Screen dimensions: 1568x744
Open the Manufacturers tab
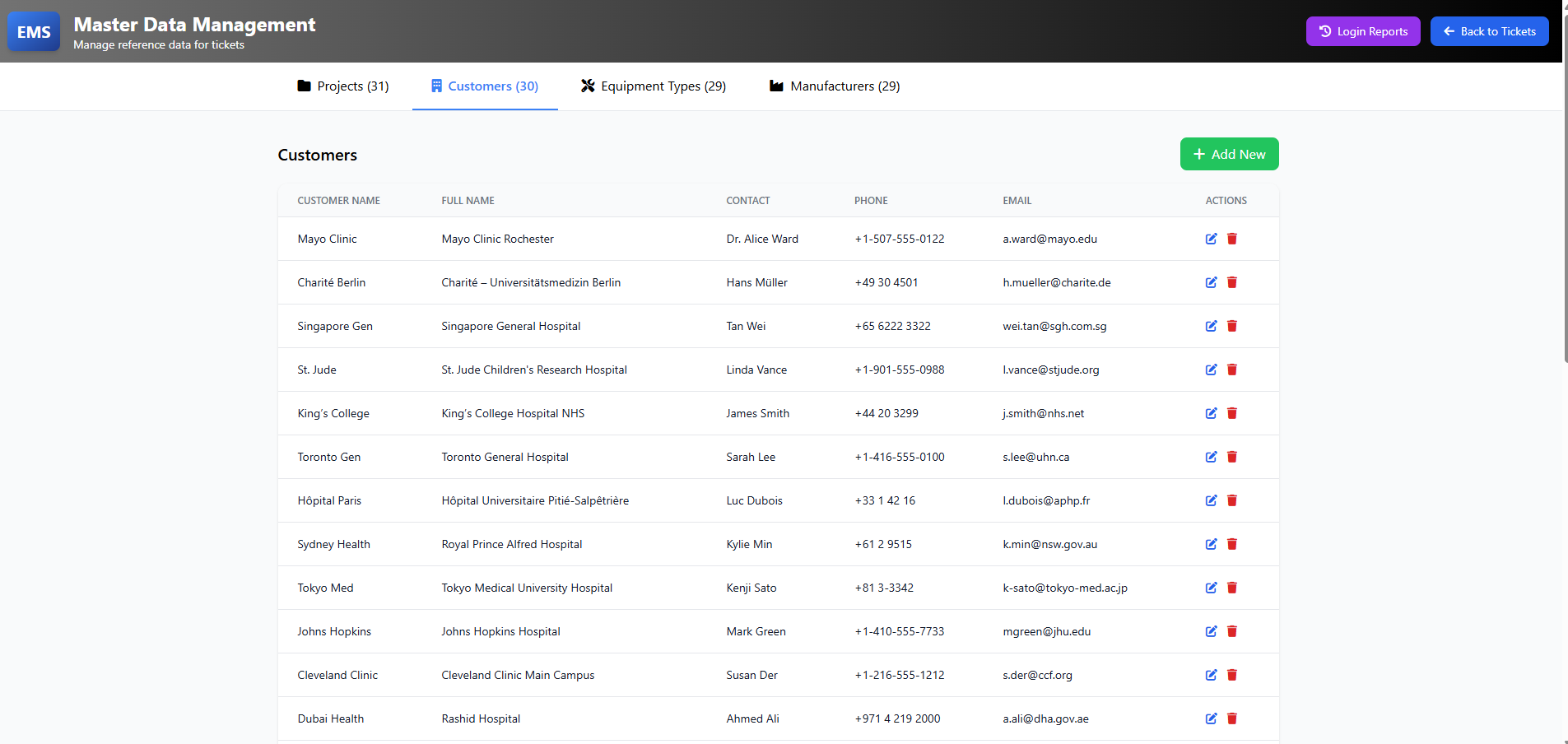(x=833, y=86)
